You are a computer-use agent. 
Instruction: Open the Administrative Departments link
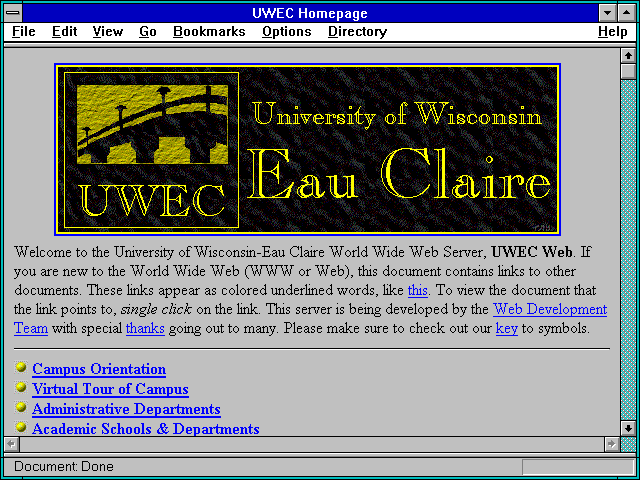tap(126, 409)
